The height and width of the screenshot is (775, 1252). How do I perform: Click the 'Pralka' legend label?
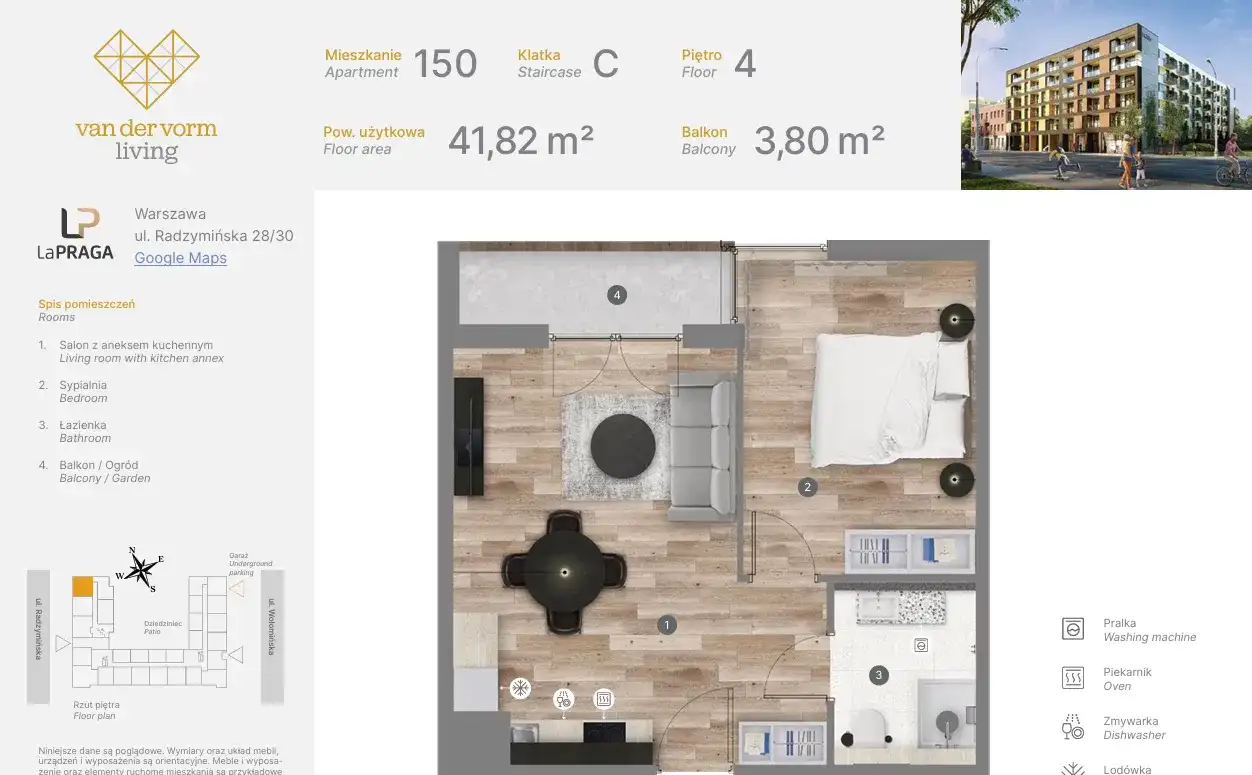[x=1120, y=623]
